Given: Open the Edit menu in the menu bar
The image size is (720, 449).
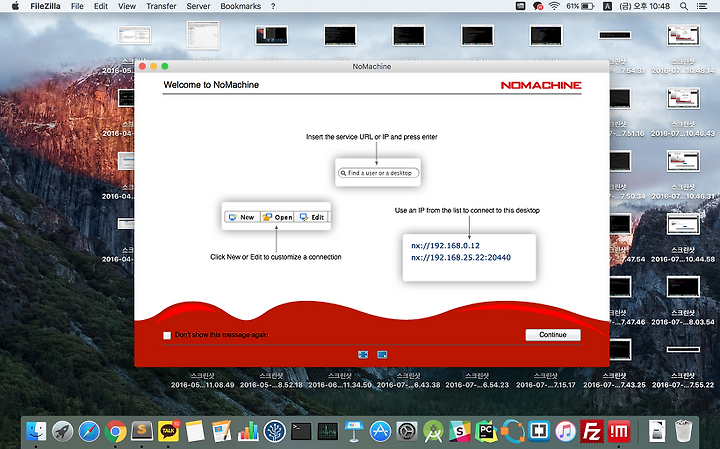Looking at the screenshot, I should pyautogui.click(x=101, y=6).
